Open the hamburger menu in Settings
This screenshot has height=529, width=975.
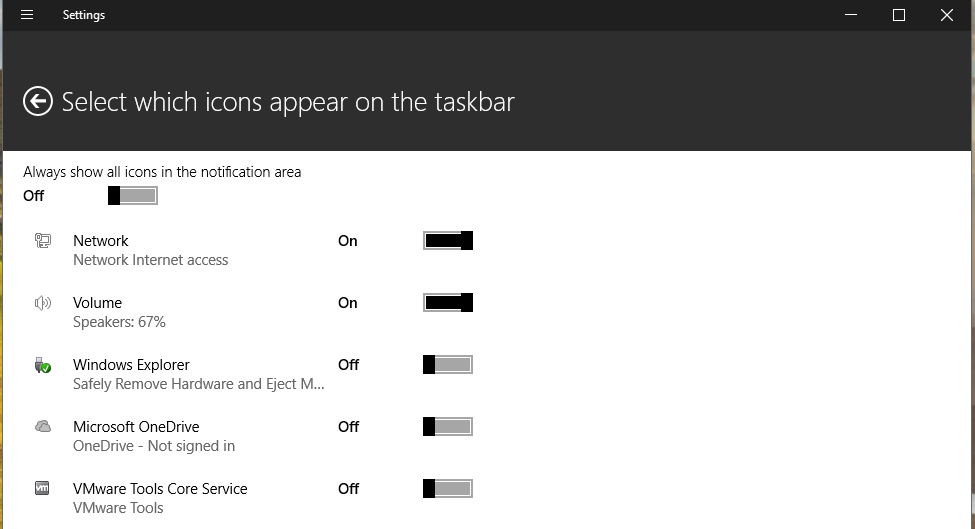27,15
